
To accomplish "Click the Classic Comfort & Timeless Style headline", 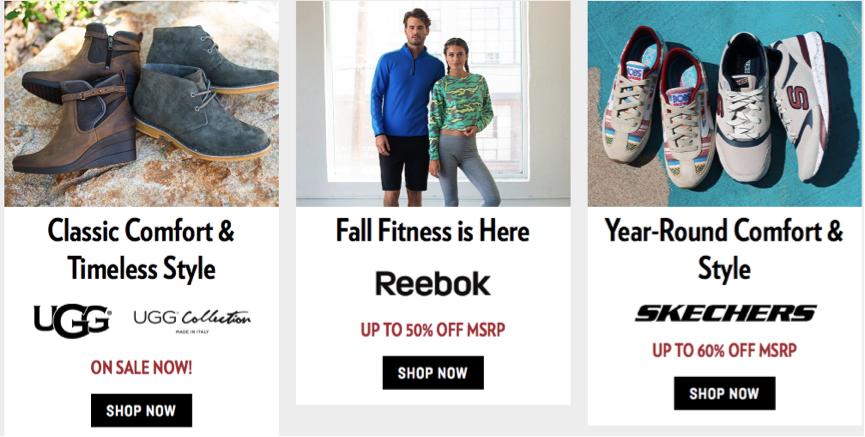I will point(141,249).
